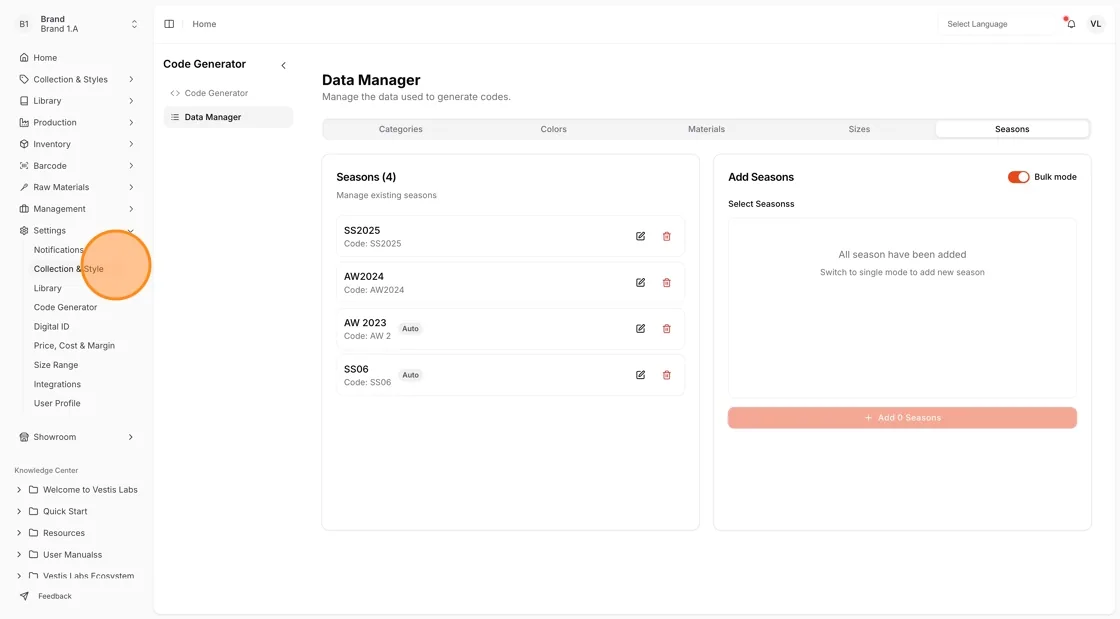This screenshot has width=1120, height=619.
Task: Switch to the Categories tab
Action: (x=401, y=129)
